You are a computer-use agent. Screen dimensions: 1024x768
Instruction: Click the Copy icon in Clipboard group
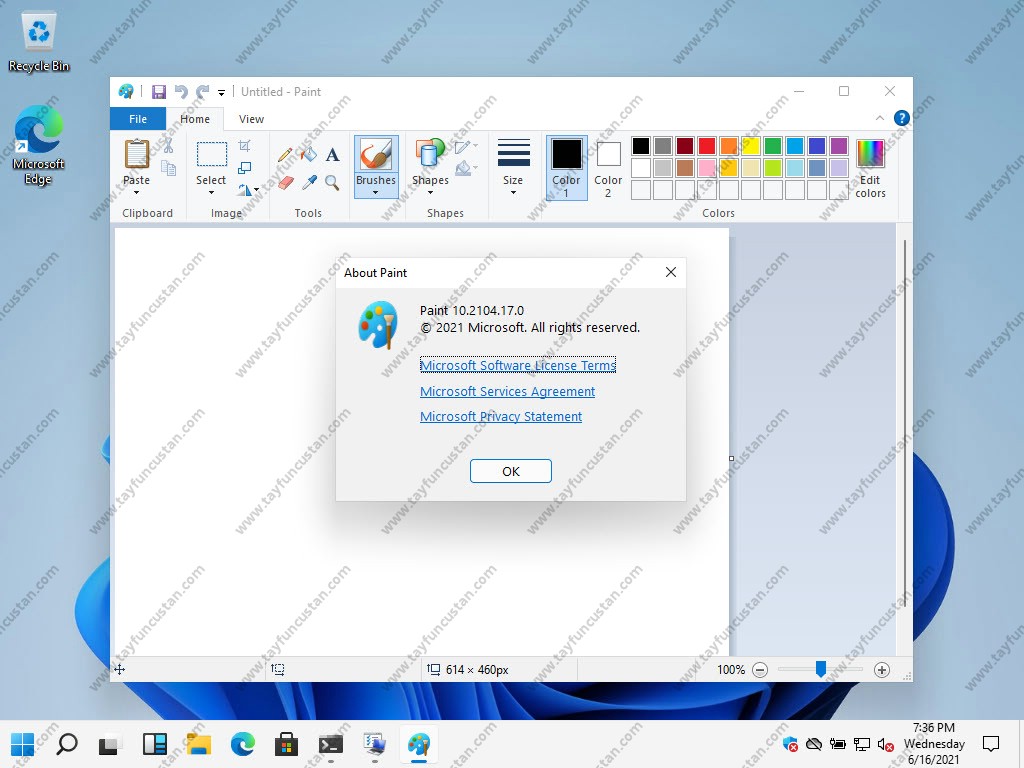pos(168,168)
